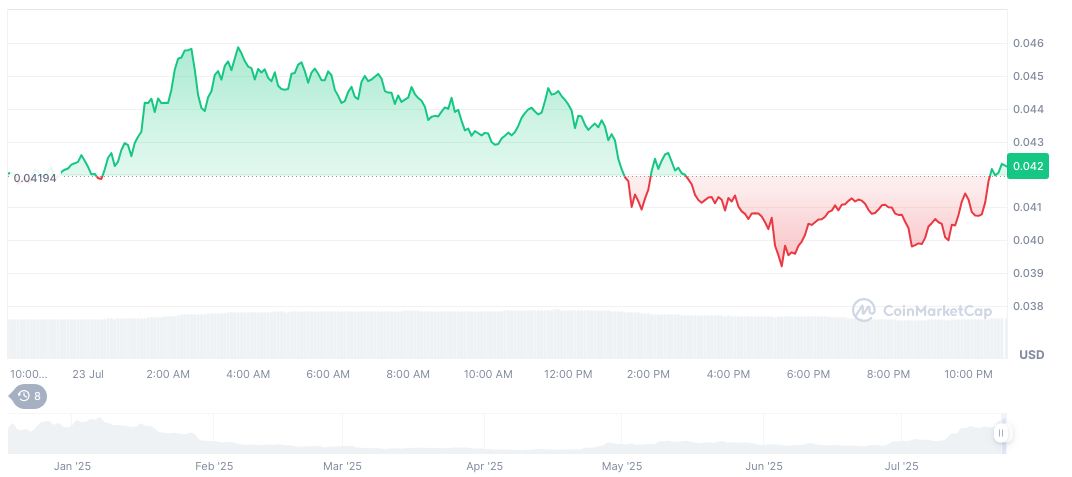Click the 0.046 price axis label

coord(1028,43)
